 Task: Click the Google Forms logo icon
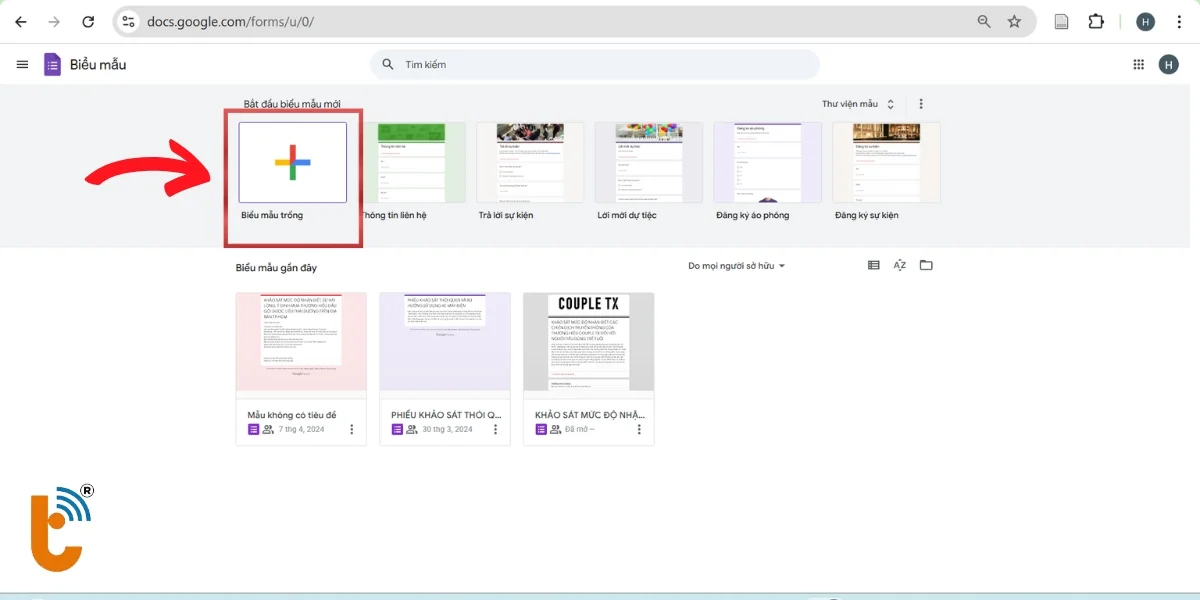(53, 65)
